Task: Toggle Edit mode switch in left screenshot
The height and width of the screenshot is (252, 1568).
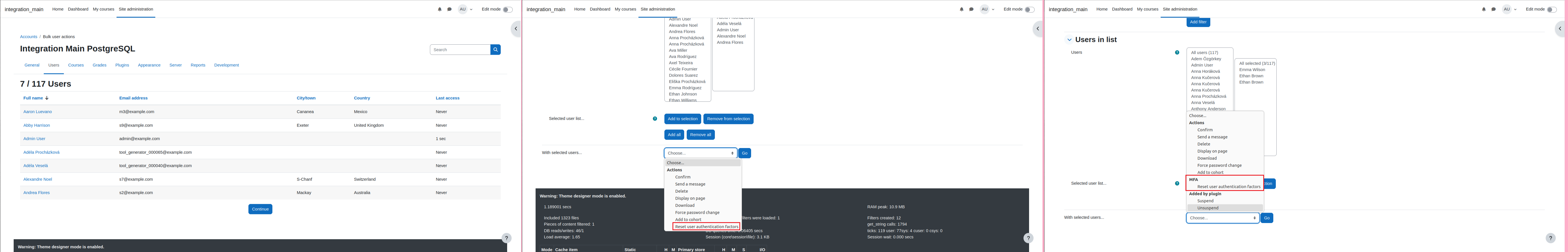Action: (x=508, y=9)
